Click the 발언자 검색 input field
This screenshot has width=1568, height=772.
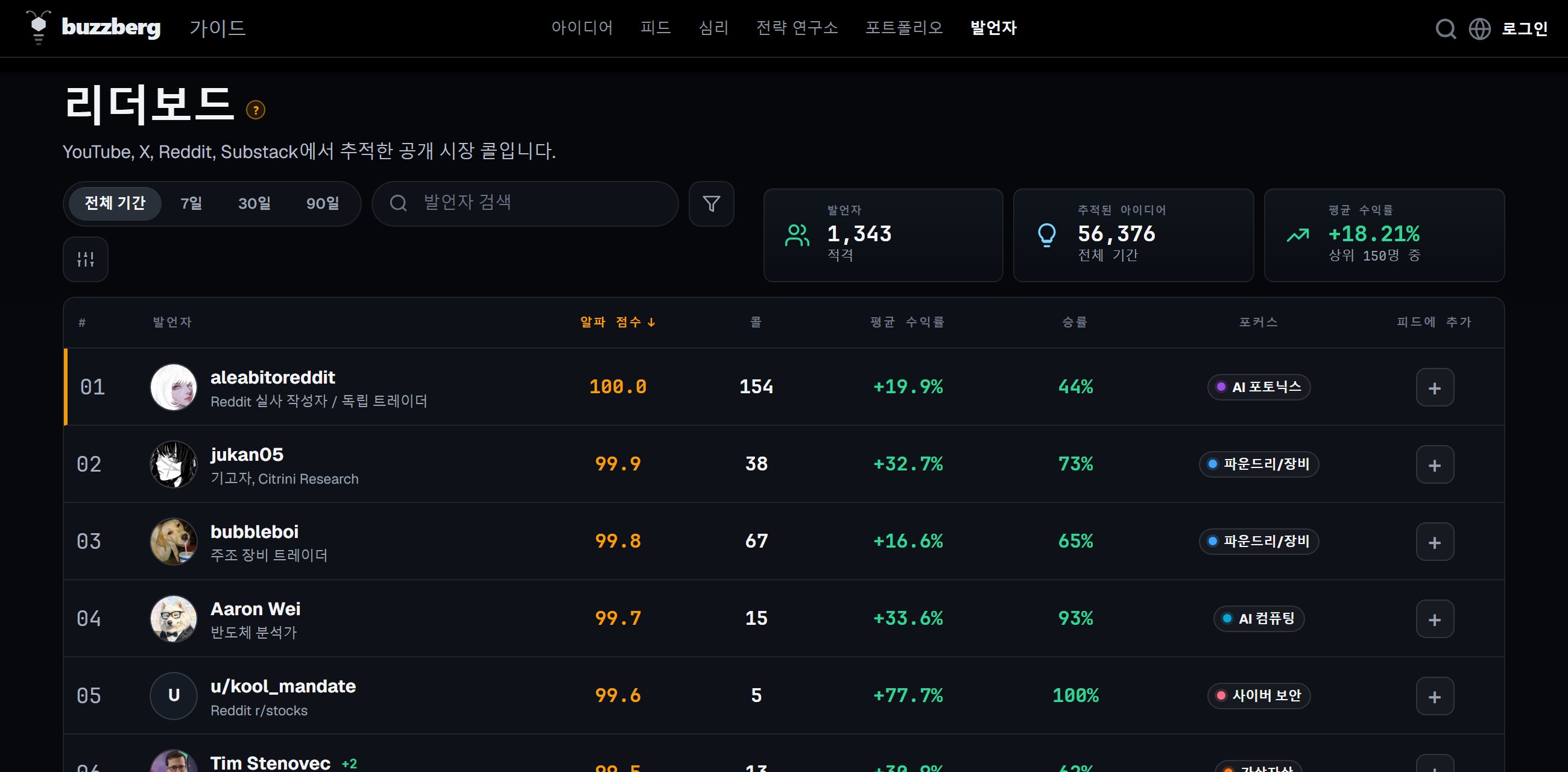point(525,203)
